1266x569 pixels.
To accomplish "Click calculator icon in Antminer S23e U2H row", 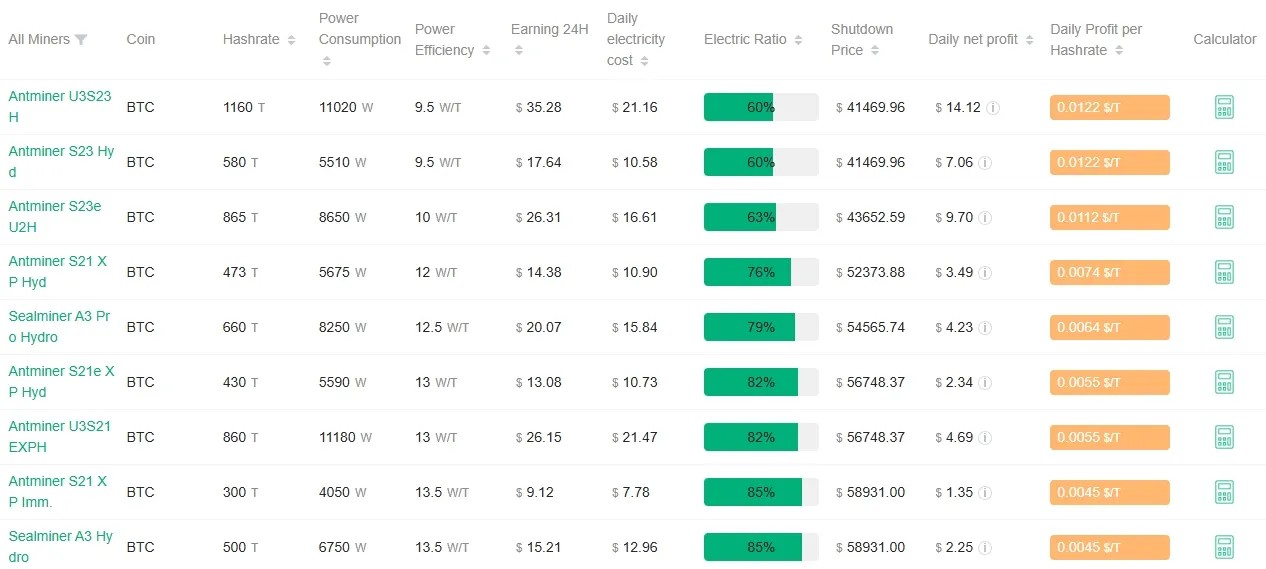I will pos(1224,217).
